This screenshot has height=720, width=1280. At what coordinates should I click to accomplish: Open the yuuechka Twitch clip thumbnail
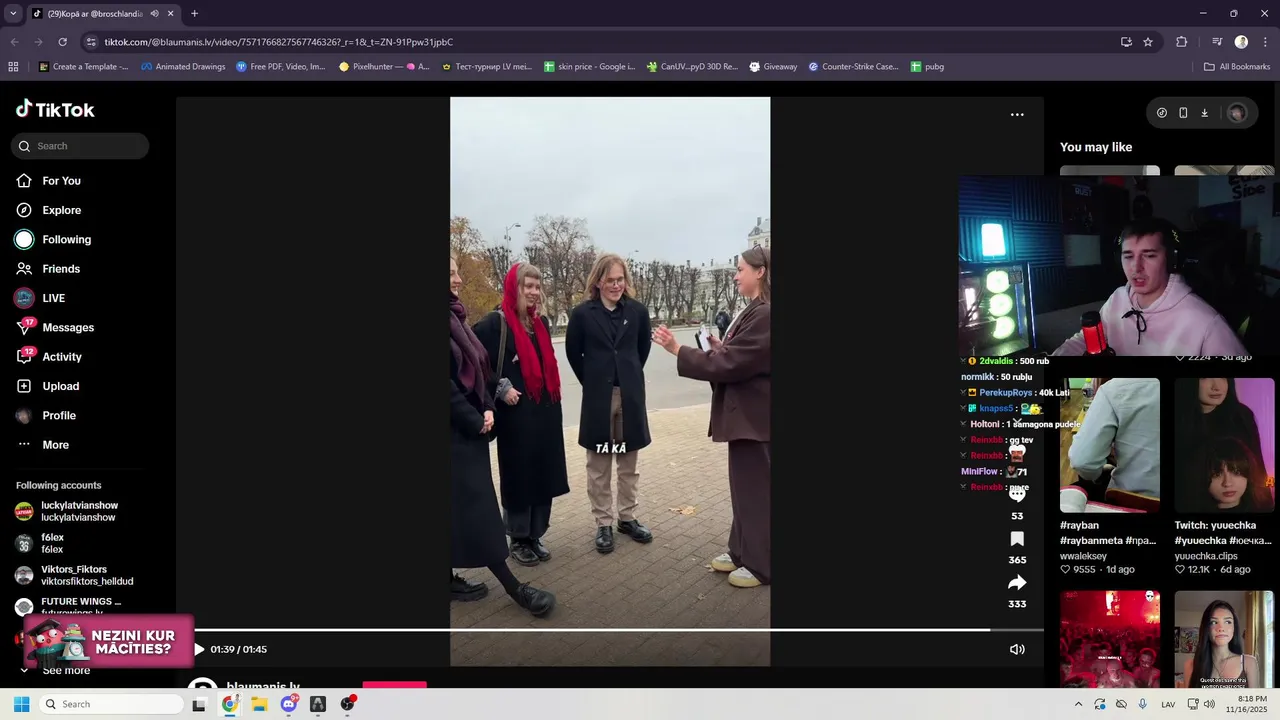tap(1224, 445)
